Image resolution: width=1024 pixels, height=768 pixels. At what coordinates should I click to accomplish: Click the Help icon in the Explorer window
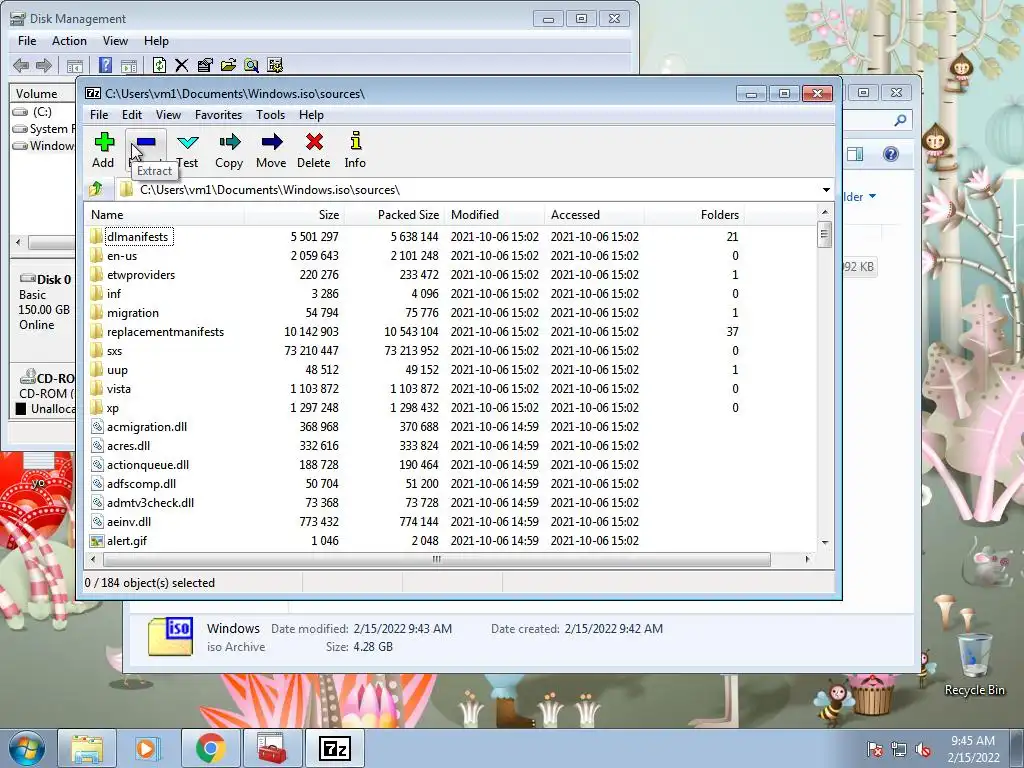(x=891, y=154)
